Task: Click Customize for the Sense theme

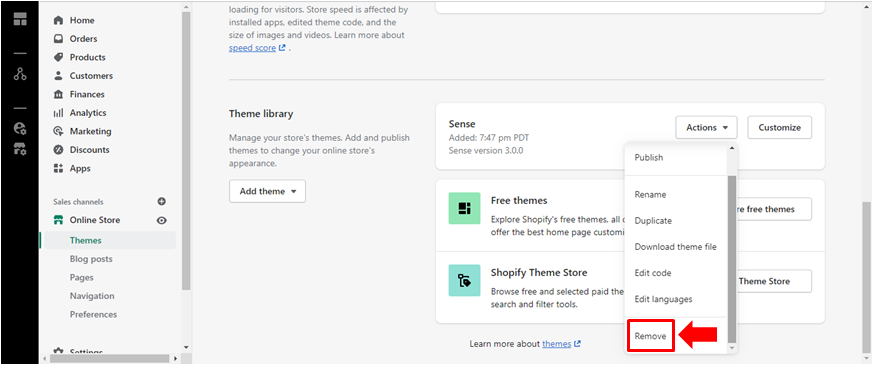Action: (779, 128)
